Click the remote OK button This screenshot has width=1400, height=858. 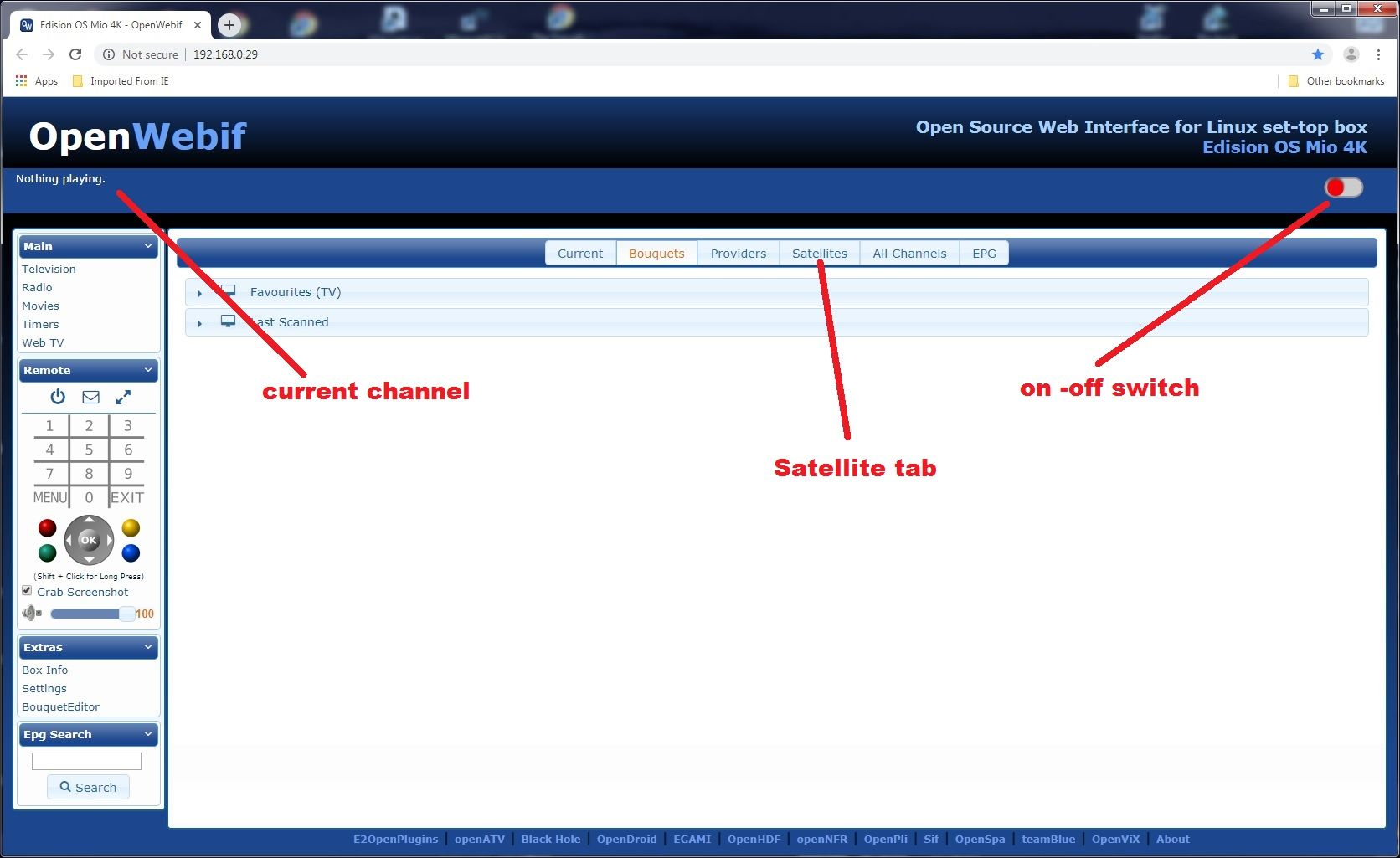coord(89,540)
